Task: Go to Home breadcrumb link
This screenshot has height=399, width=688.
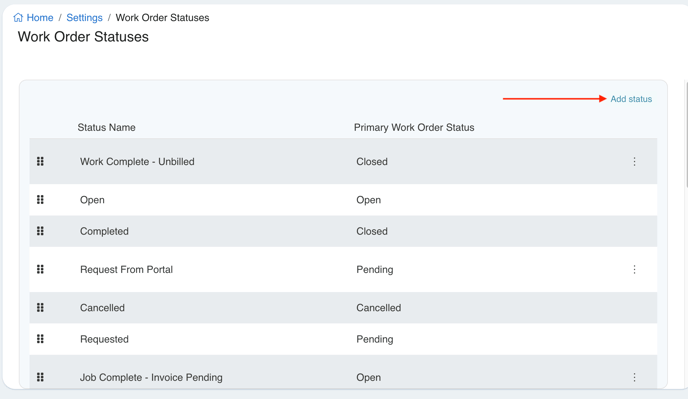Action: [40, 18]
